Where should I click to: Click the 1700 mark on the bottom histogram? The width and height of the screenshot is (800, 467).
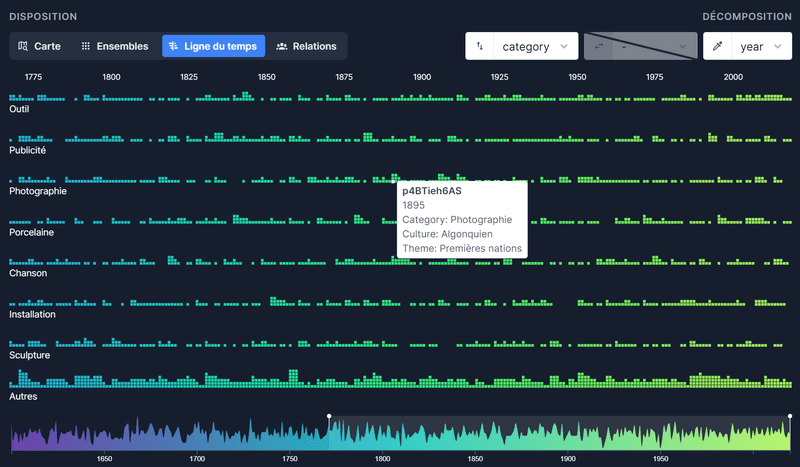tap(197, 459)
